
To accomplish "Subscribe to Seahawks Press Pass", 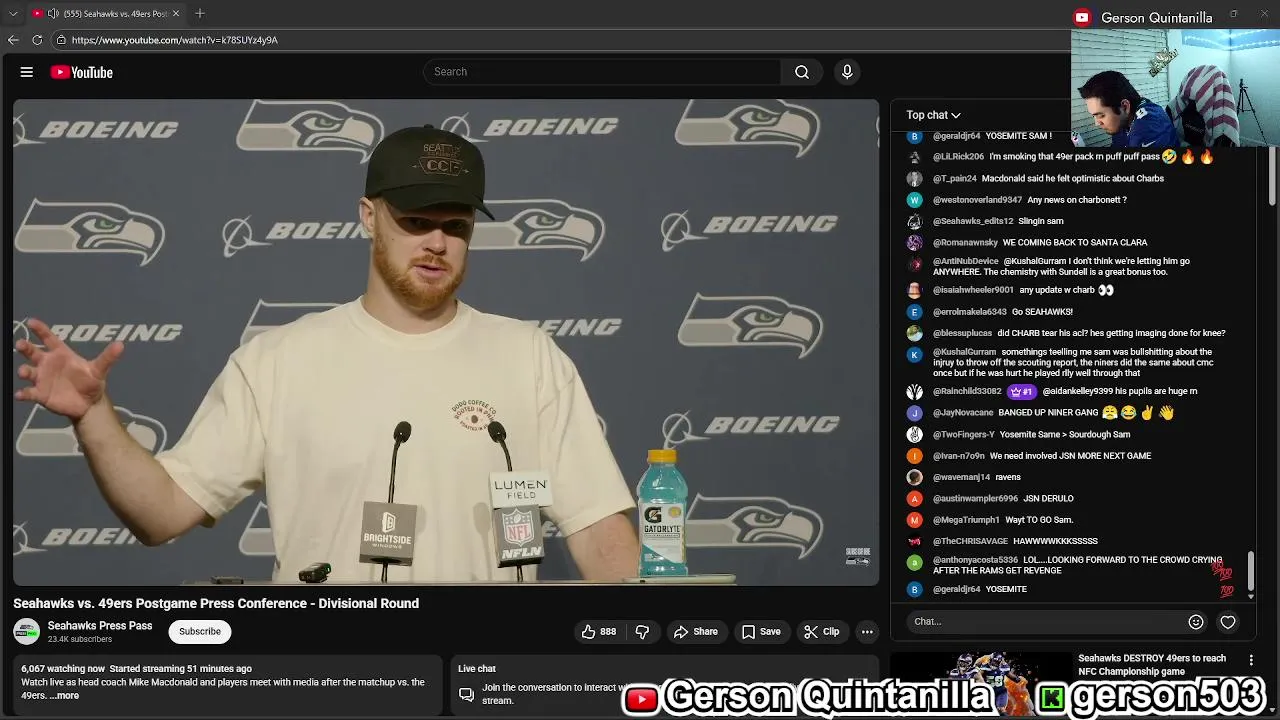I will point(200,632).
